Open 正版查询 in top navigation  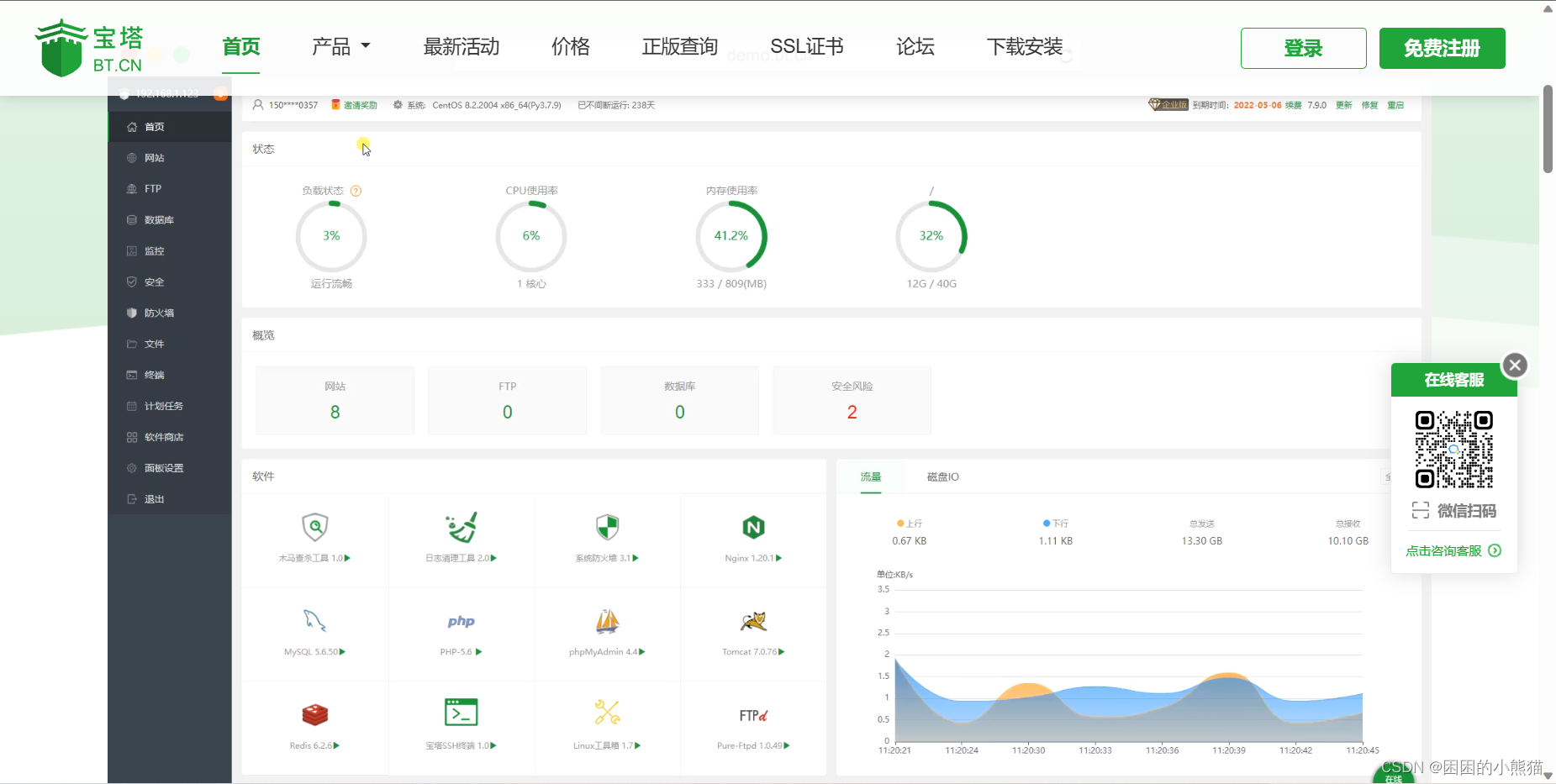[680, 47]
